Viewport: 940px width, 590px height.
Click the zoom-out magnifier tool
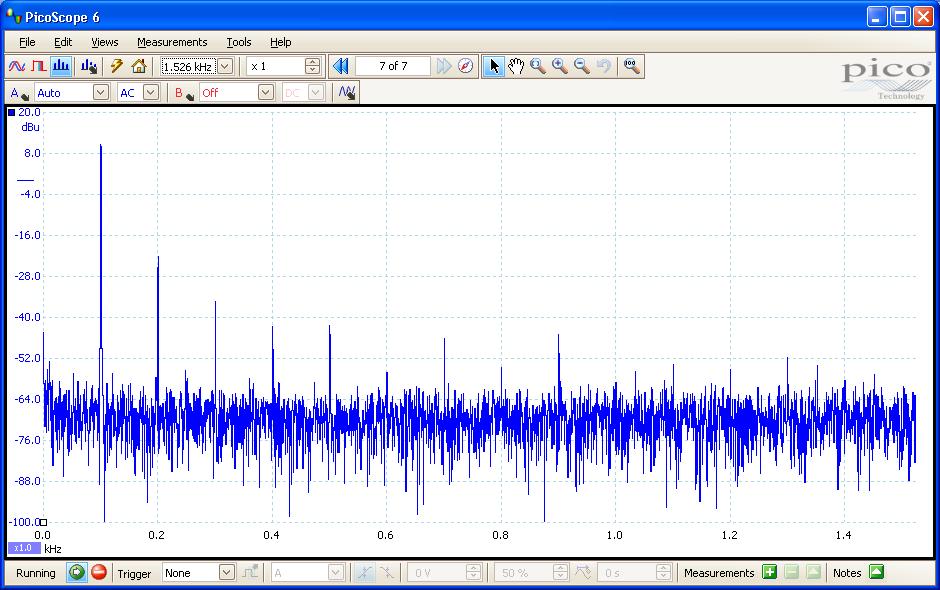[582, 67]
